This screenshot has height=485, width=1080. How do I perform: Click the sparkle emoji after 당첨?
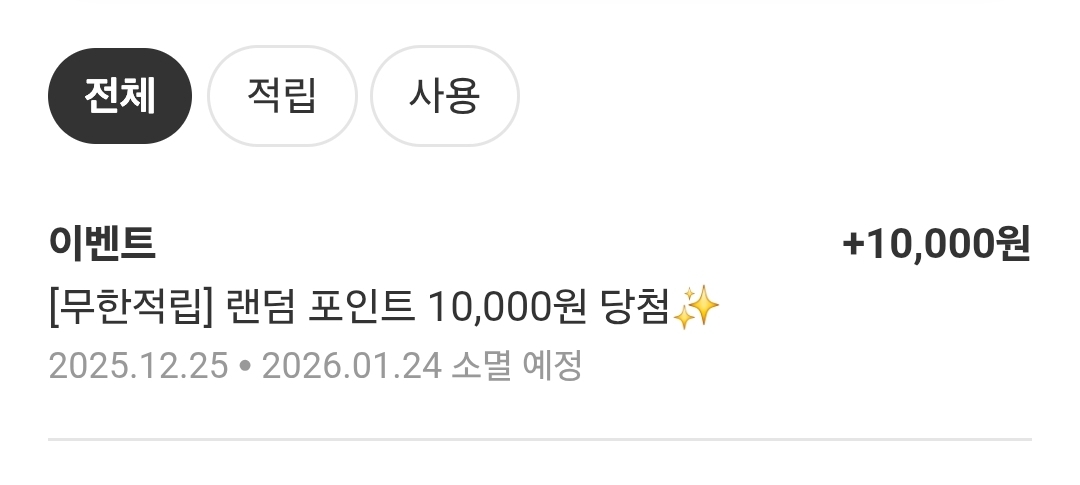pyautogui.click(x=696, y=307)
